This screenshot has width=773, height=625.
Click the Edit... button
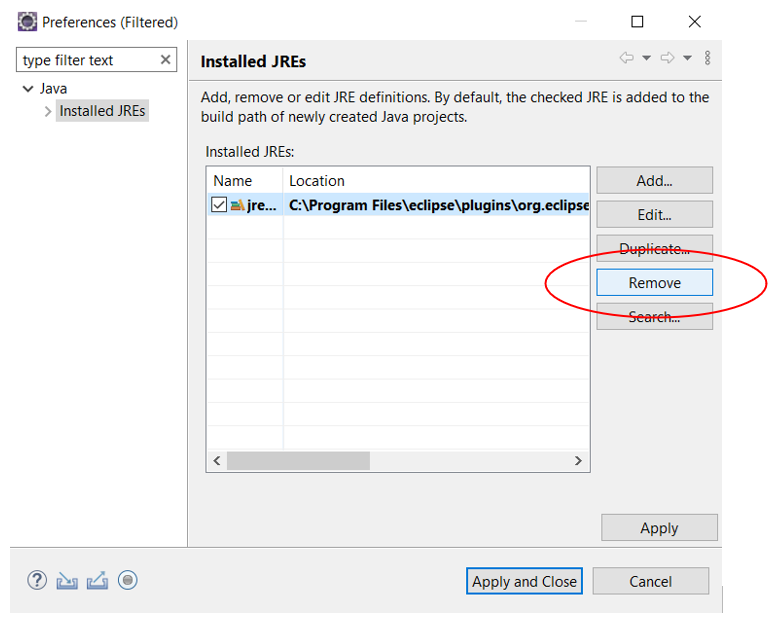pyautogui.click(x=654, y=214)
